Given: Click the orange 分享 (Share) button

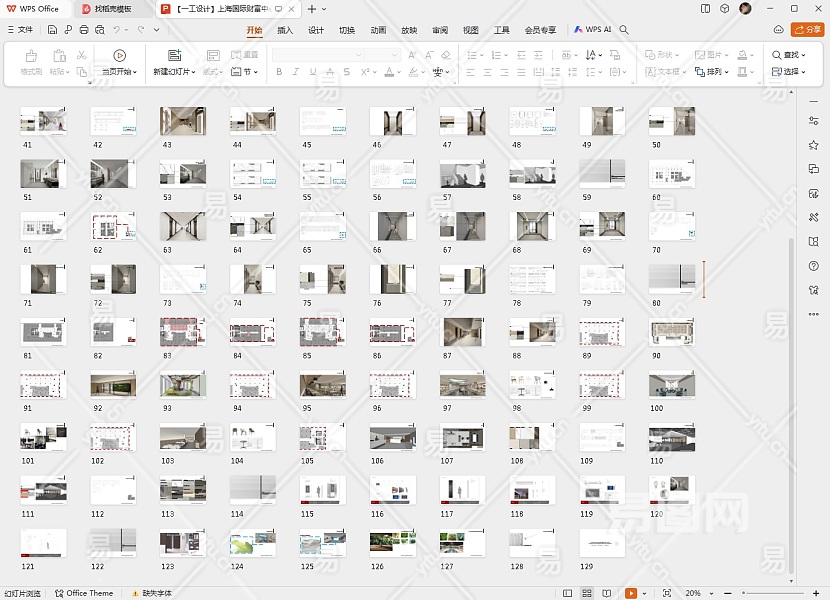Looking at the screenshot, I should pos(807,30).
